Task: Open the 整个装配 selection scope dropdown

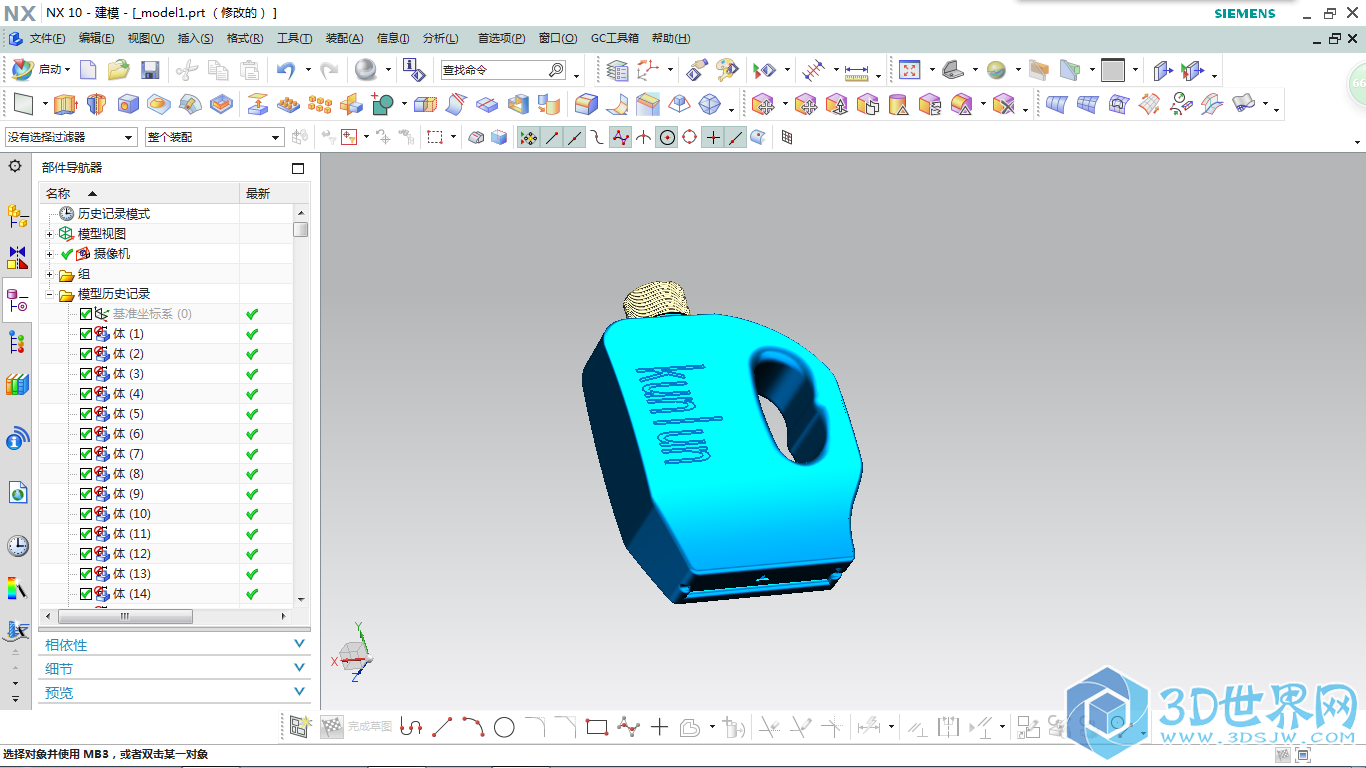Action: pos(215,137)
